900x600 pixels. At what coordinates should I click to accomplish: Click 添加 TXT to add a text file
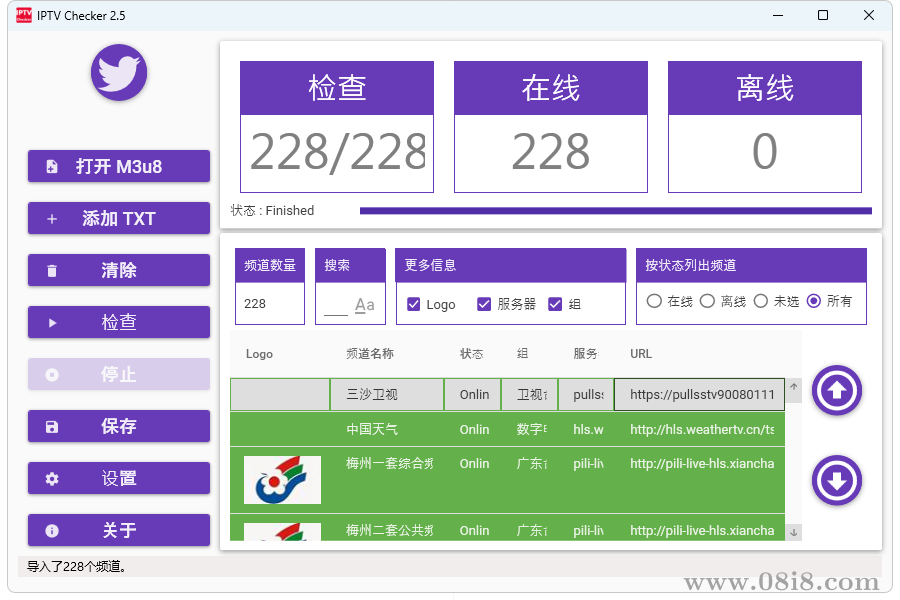(119, 219)
